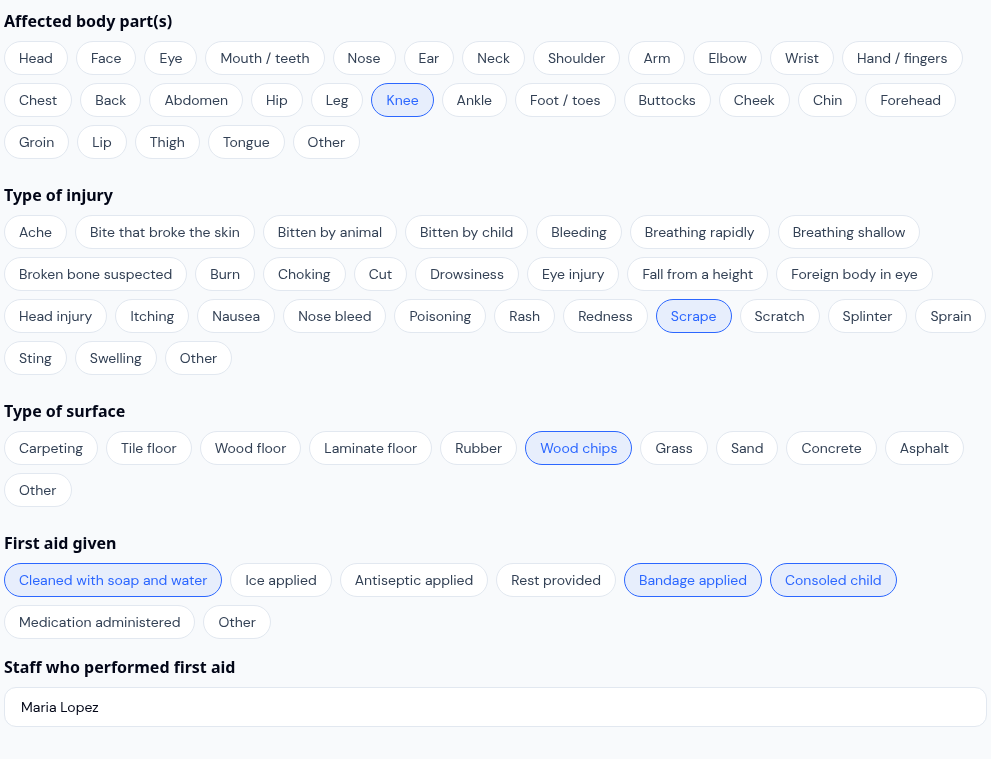Turn off the Consoled child chip
The width and height of the screenshot is (991, 759).
833,580
